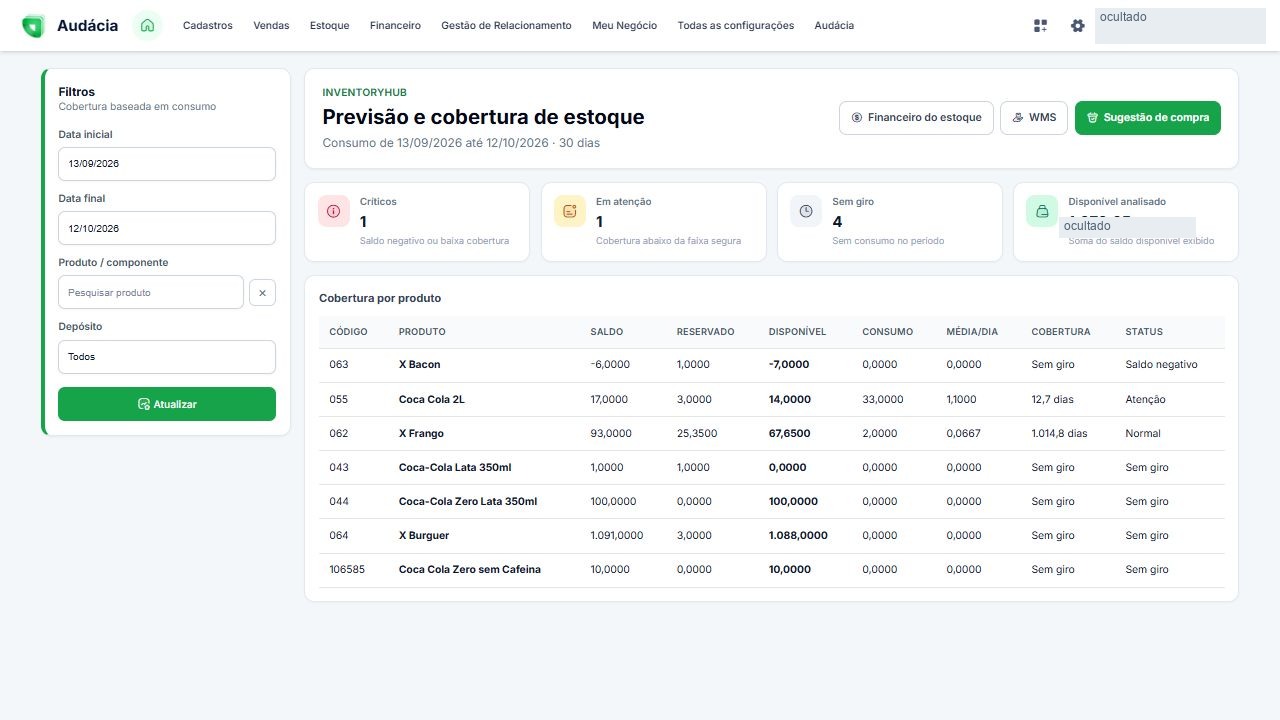
Task: Click the Sem giro clock icon
Action: tap(806, 211)
